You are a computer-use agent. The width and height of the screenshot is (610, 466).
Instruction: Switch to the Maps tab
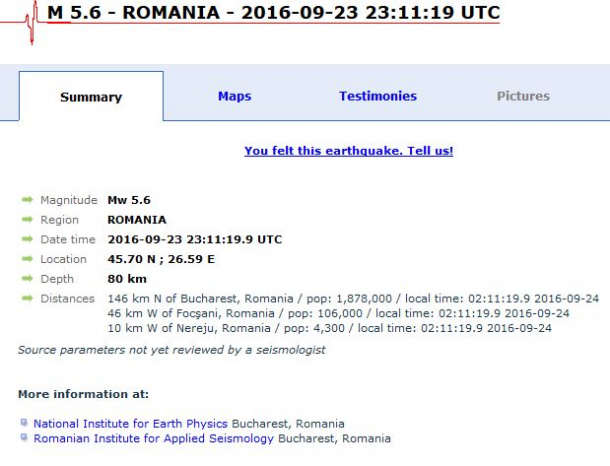[235, 96]
